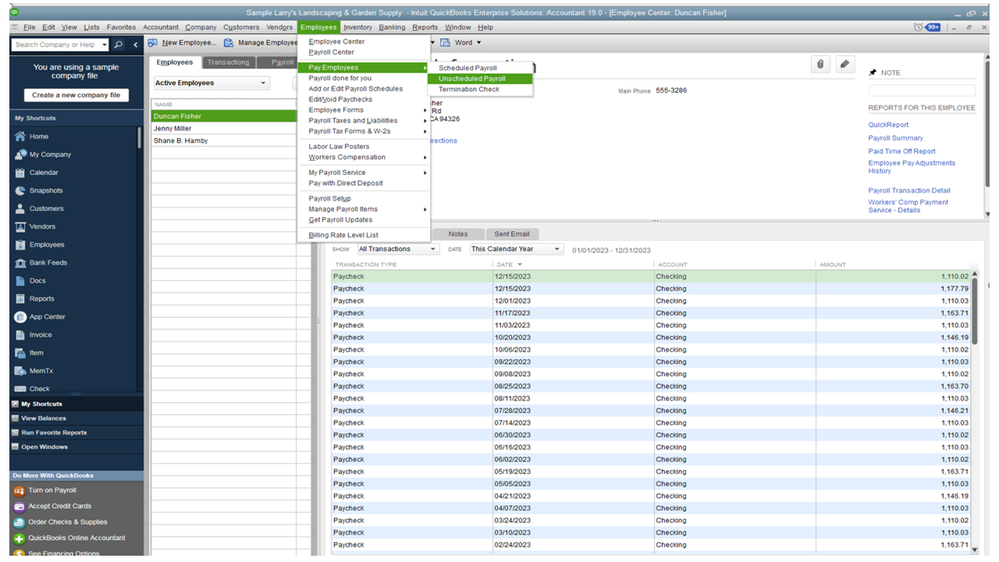Screen dimensions: 999x562
Task: Click the Home icon in My Shortcuts
Action: pyautogui.click(x=21, y=137)
